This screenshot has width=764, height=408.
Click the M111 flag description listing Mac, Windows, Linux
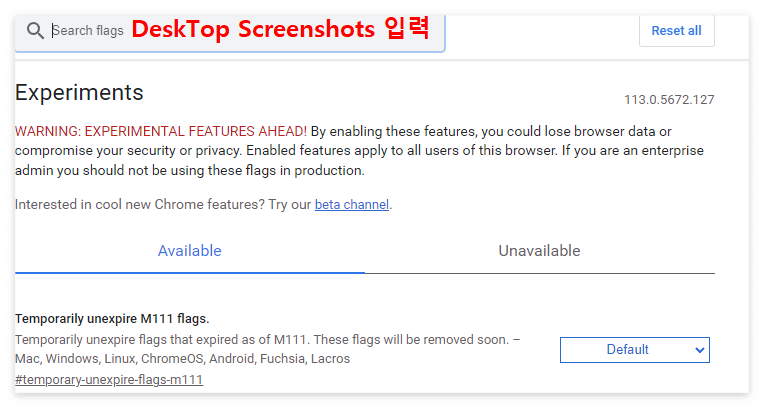pyautogui.click(x=267, y=349)
